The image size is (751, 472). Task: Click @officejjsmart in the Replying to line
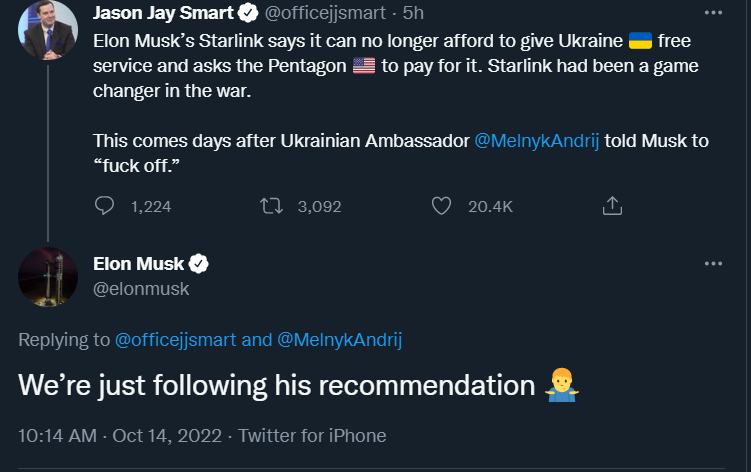coord(176,340)
